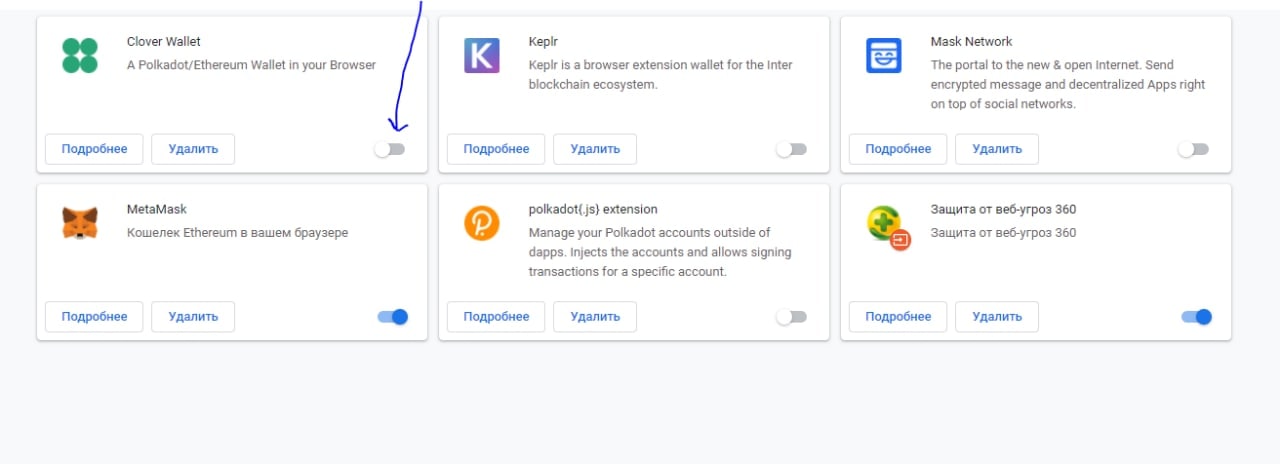Remove Mask Network via Удалить button

tap(997, 149)
